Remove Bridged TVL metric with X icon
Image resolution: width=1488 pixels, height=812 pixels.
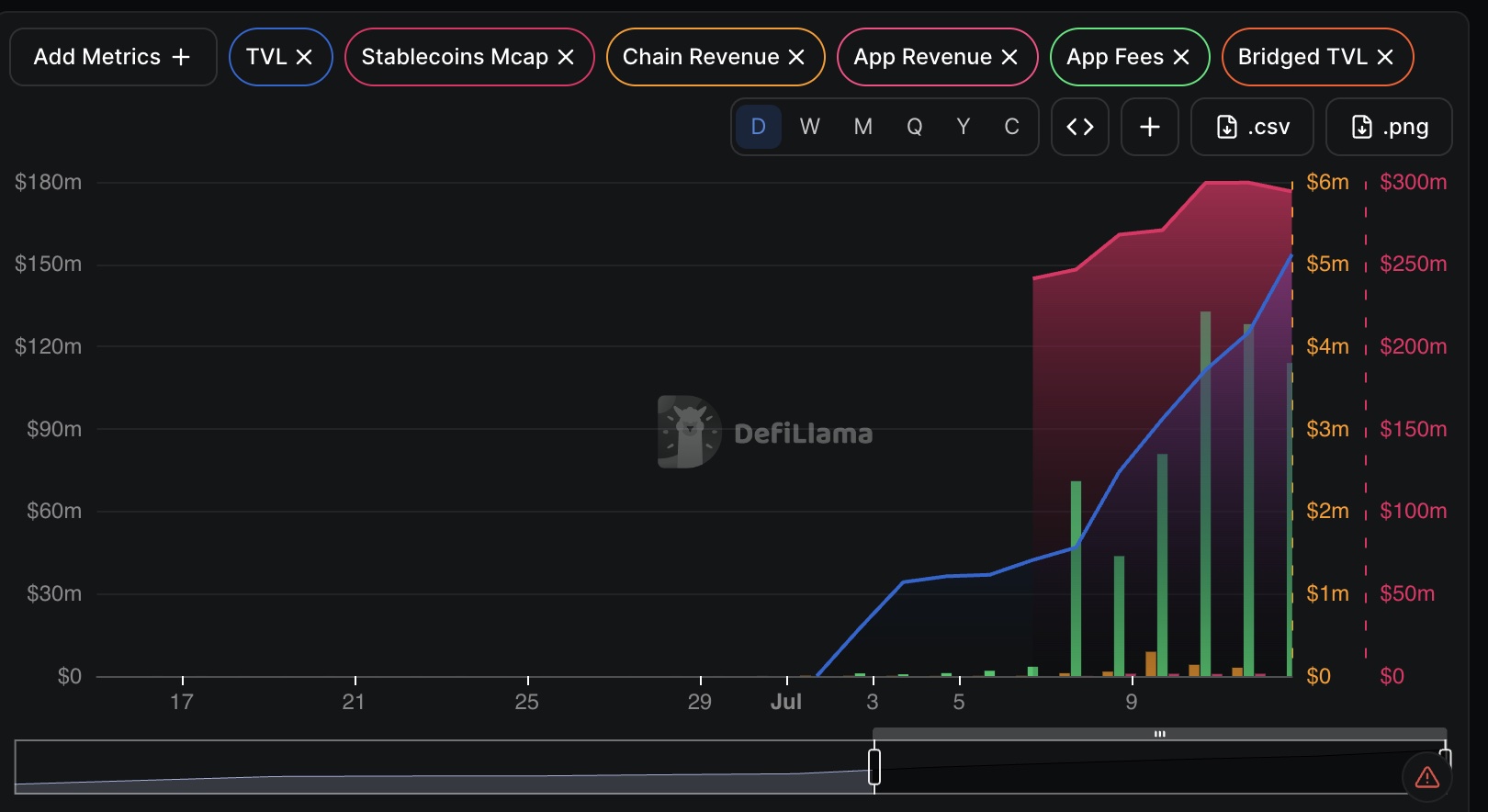(1385, 57)
